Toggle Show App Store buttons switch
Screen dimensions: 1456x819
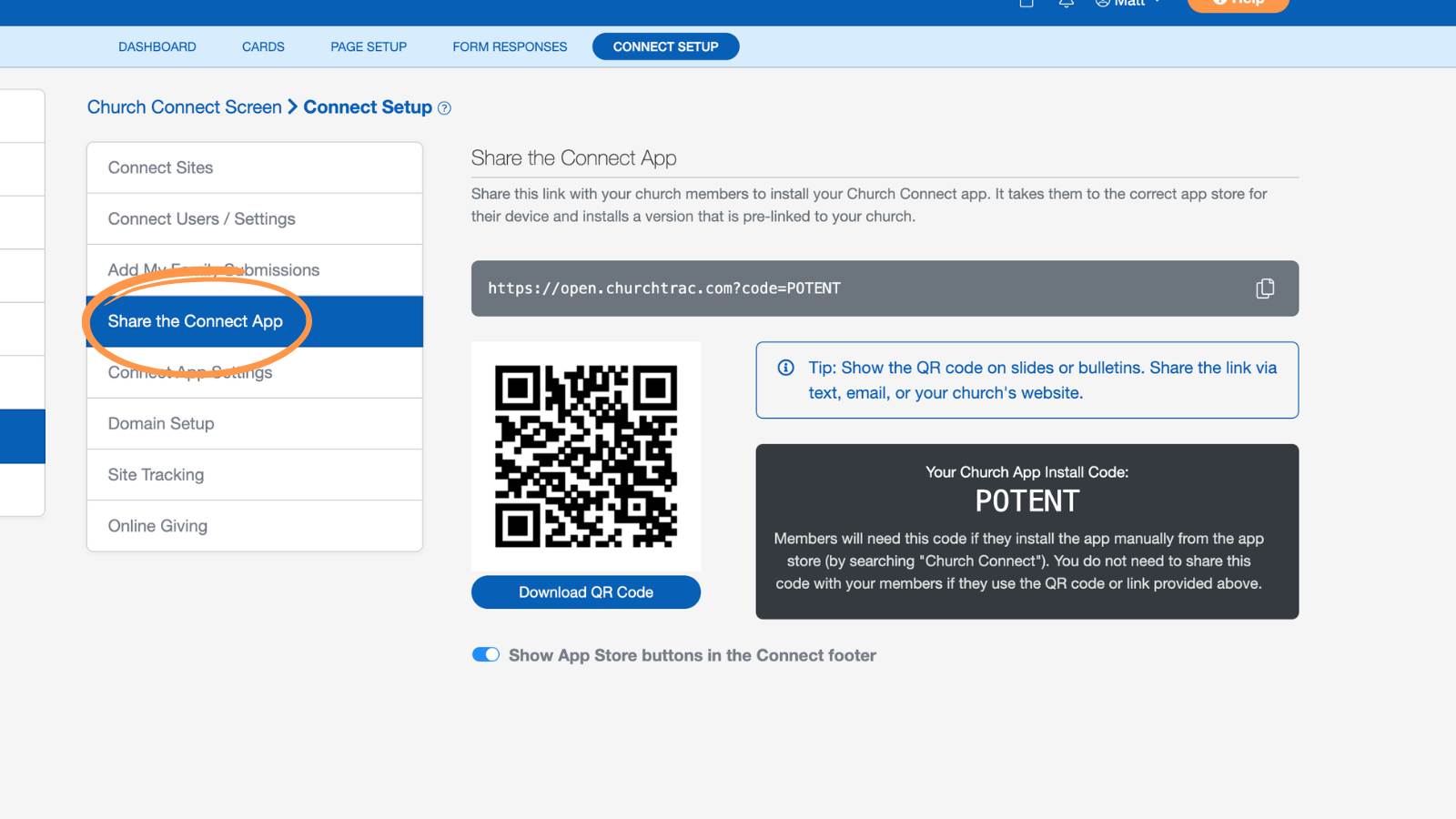pos(486,654)
